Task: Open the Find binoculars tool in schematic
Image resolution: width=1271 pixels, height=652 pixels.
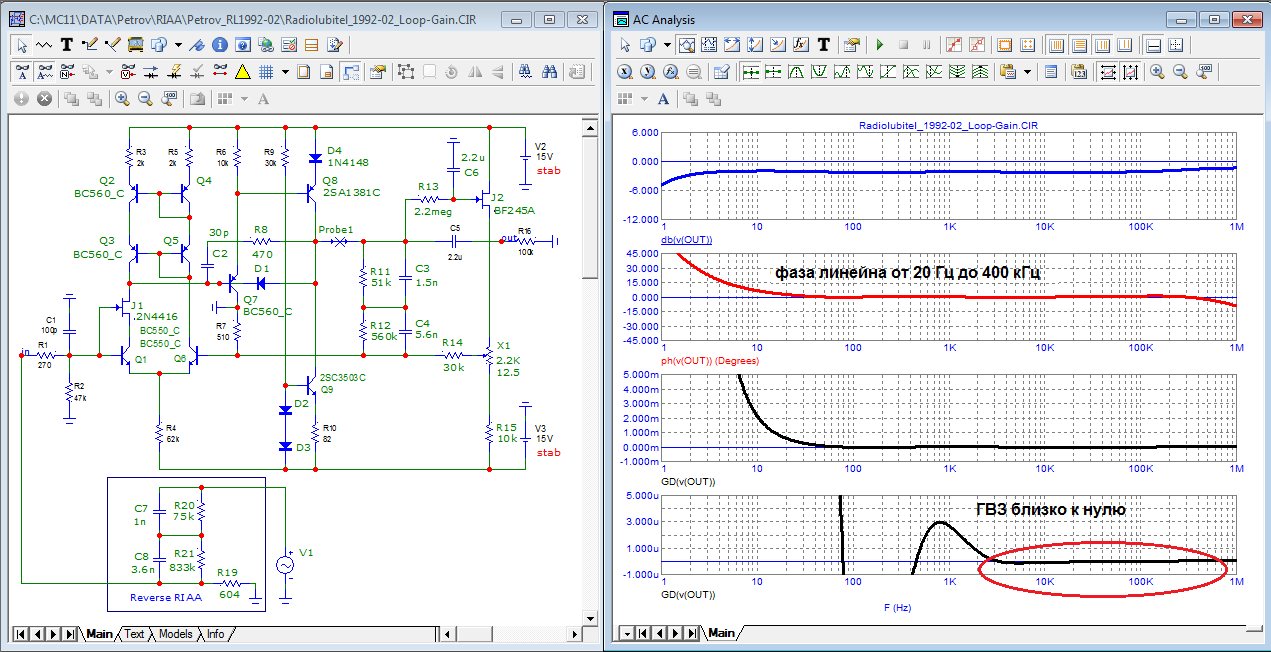Action: [549, 72]
